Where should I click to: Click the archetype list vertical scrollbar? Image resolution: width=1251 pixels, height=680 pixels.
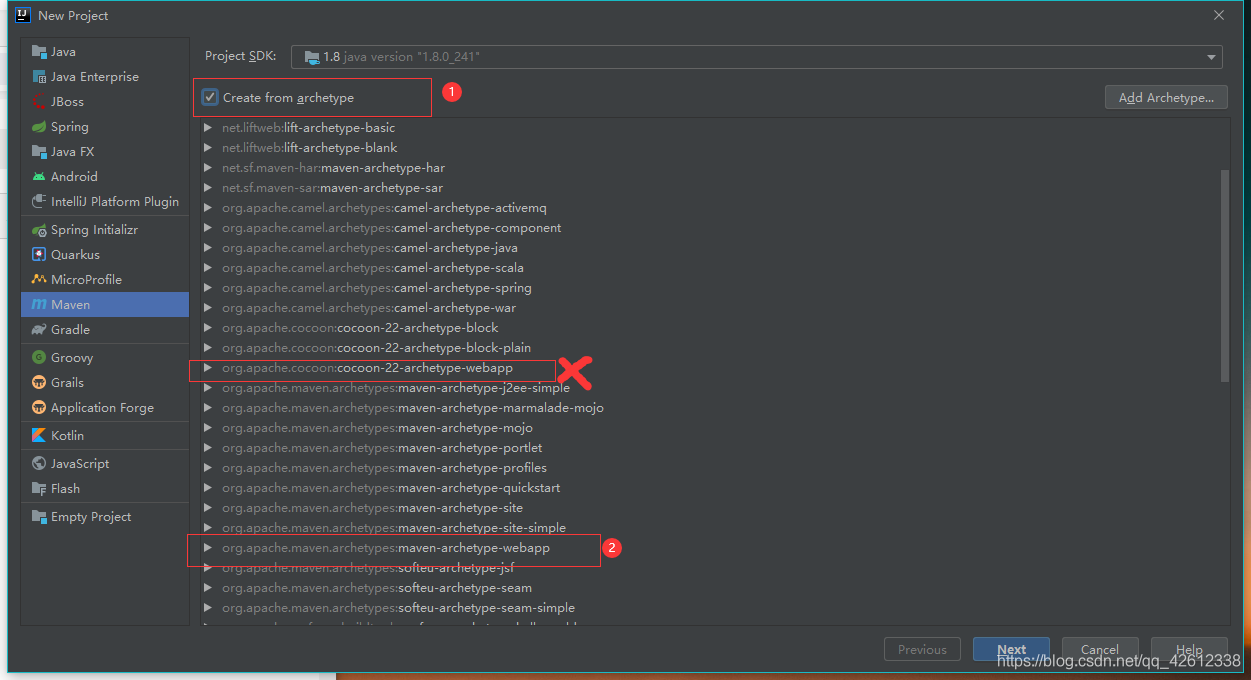point(1225,275)
